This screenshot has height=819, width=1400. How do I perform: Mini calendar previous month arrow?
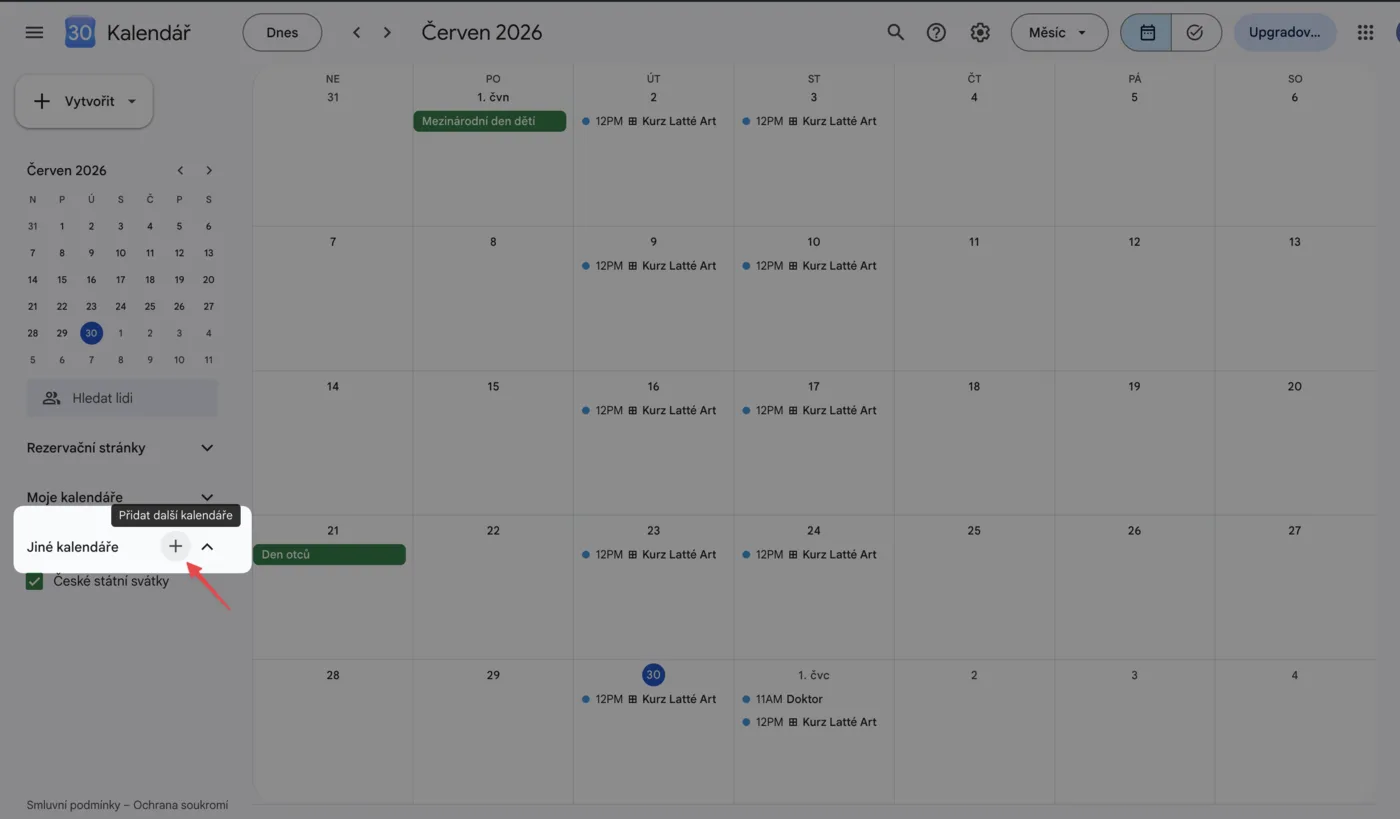(x=180, y=170)
